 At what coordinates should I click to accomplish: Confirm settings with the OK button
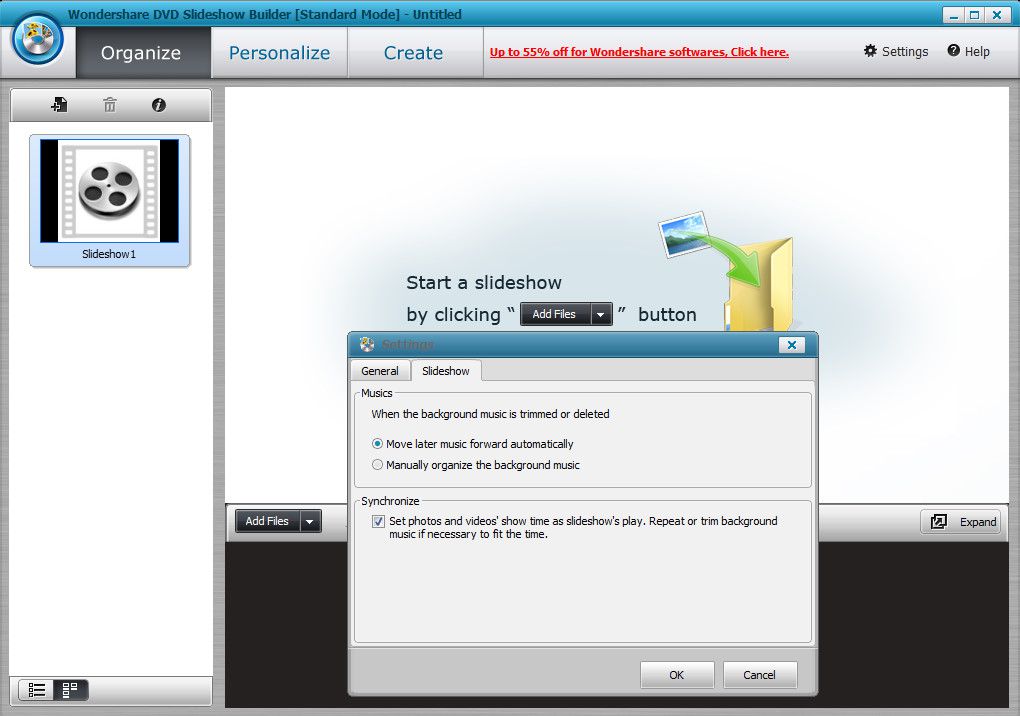click(x=677, y=675)
